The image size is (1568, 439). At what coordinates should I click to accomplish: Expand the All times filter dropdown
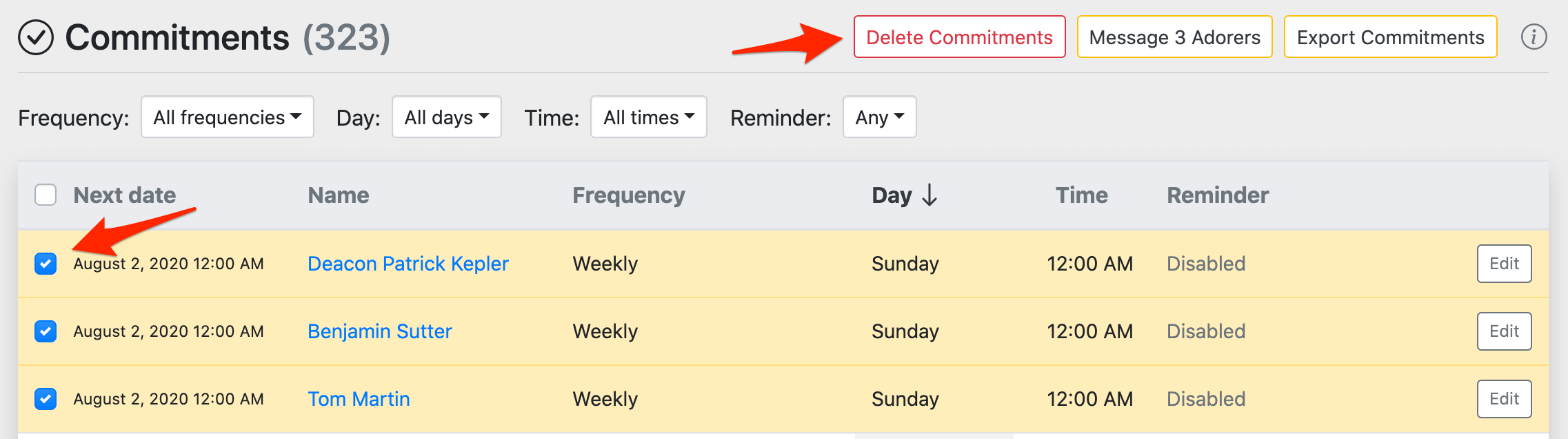[x=648, y=117]
